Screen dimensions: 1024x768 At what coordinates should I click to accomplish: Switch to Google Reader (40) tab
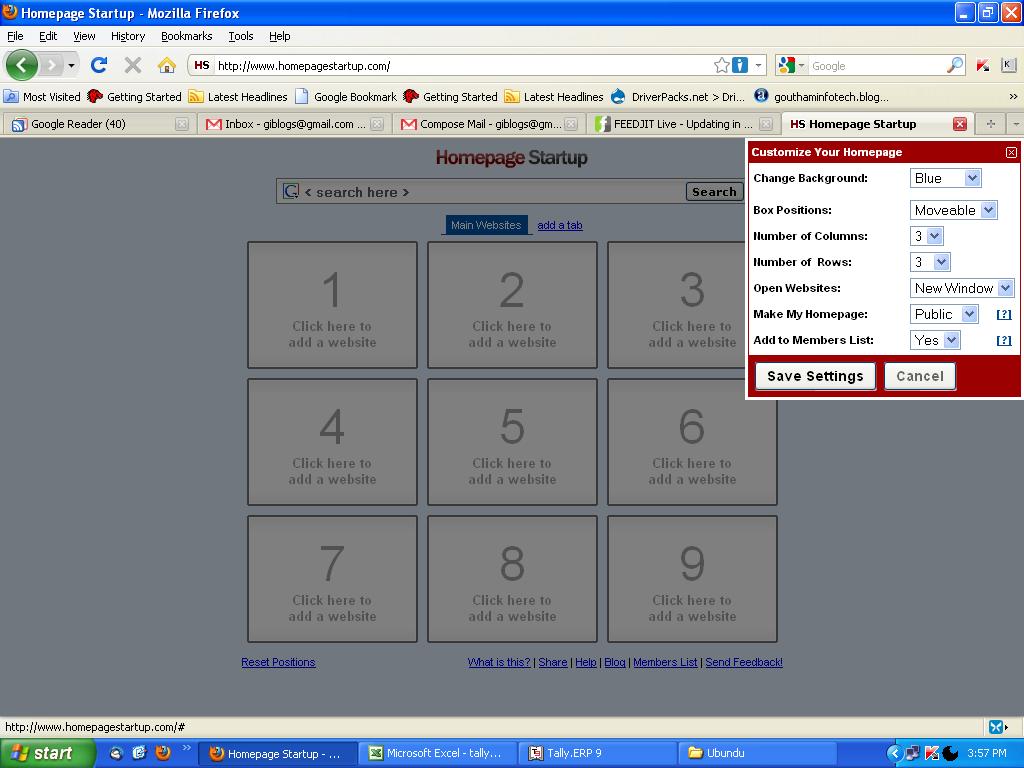pos(98,124)
